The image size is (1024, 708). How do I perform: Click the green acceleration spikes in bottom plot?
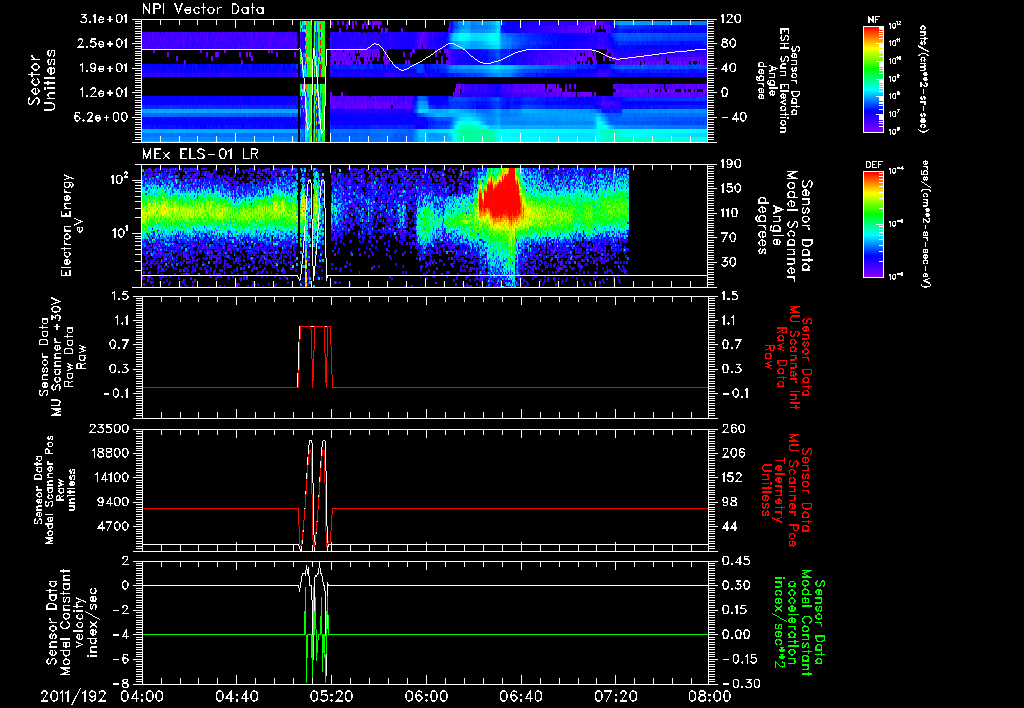(315, 637)
